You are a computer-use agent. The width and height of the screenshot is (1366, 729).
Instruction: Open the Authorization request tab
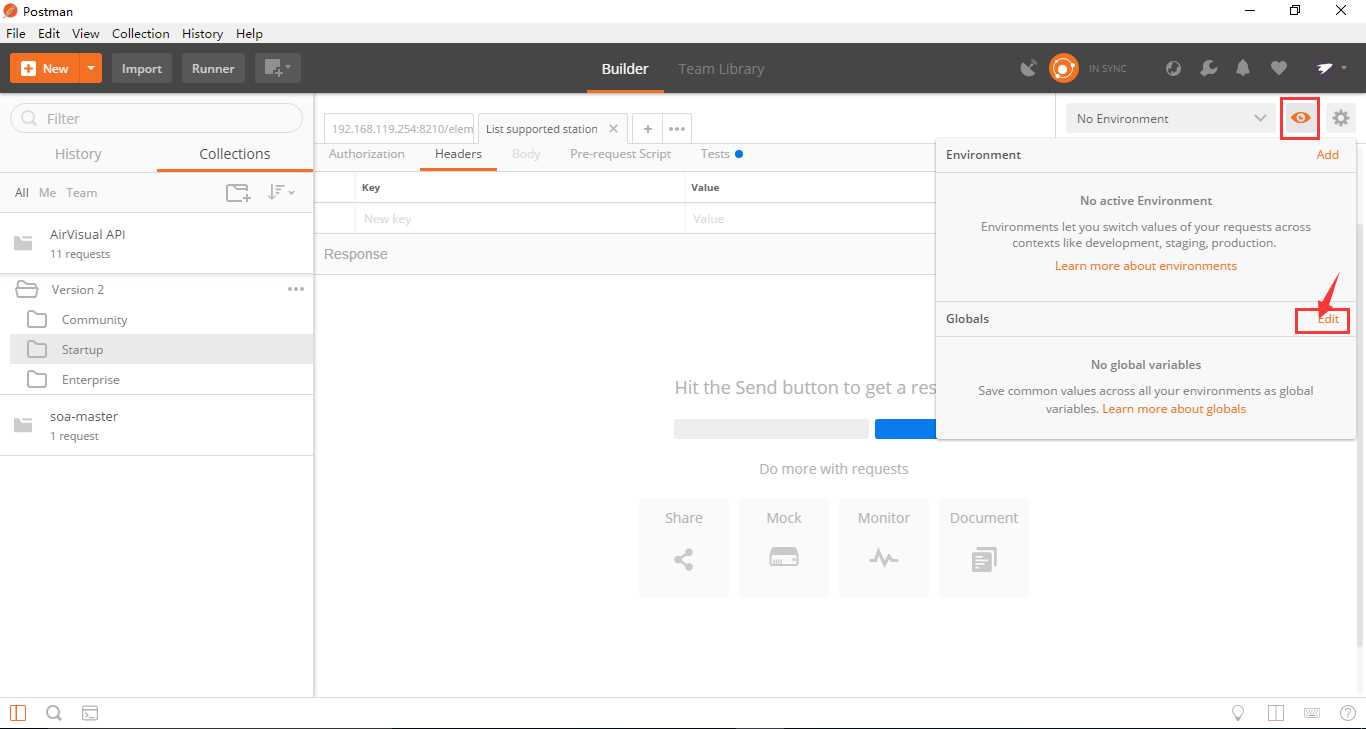(x=367, y=154)
